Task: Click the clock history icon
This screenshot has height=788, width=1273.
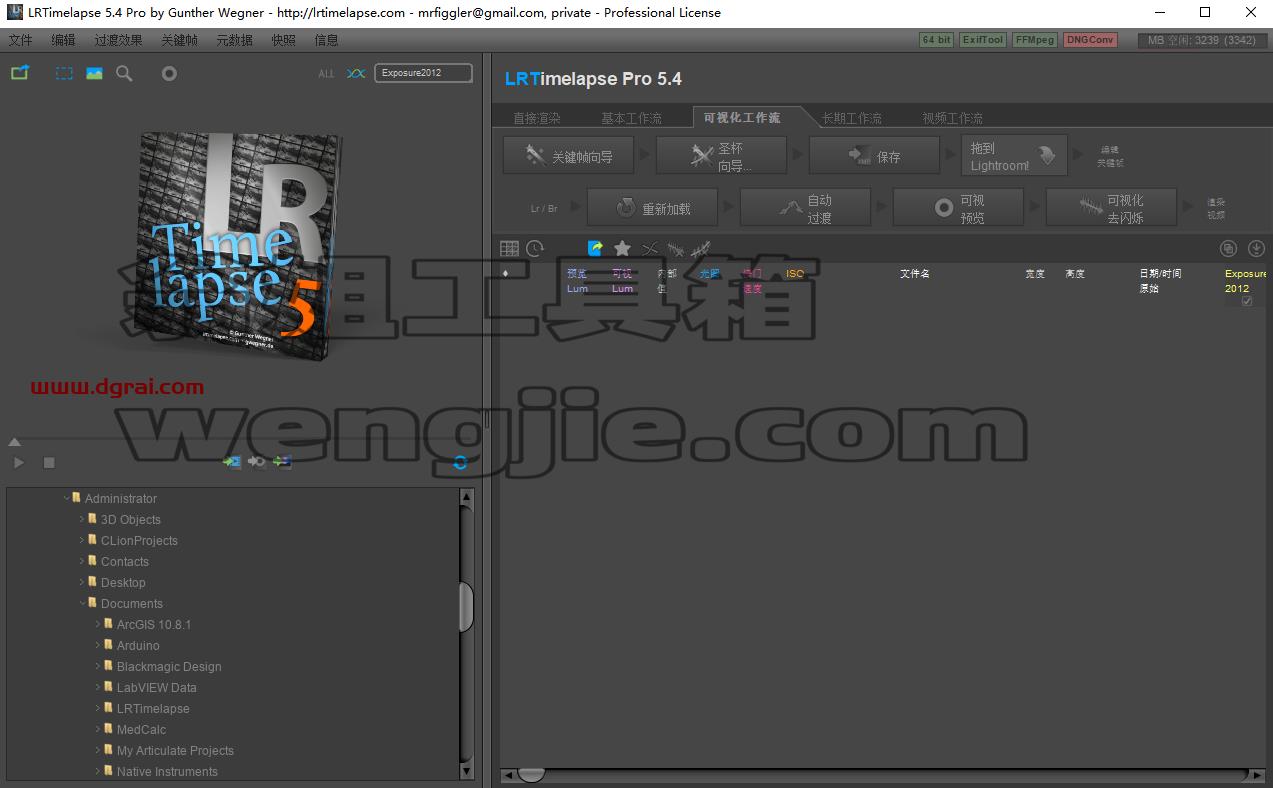Action: 536,248
